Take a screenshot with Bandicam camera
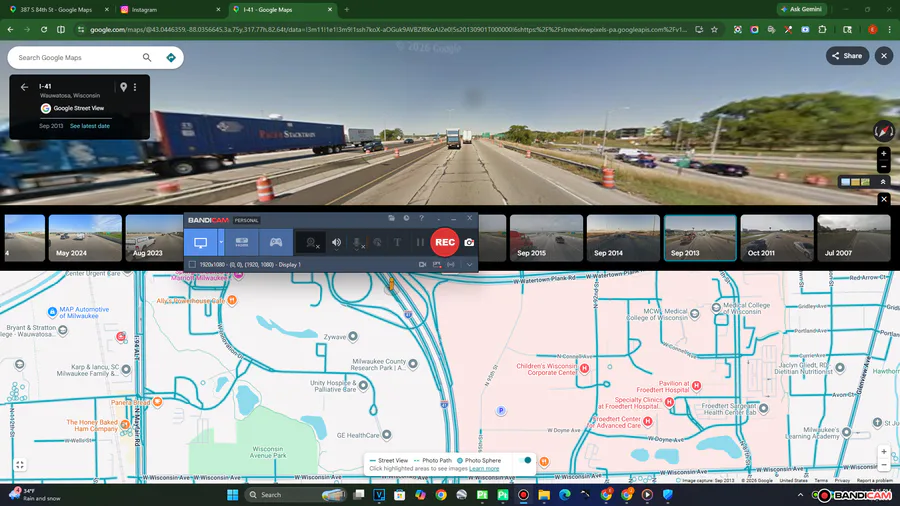The width and height of the screenshot is (900, 506). click(469, 243)
